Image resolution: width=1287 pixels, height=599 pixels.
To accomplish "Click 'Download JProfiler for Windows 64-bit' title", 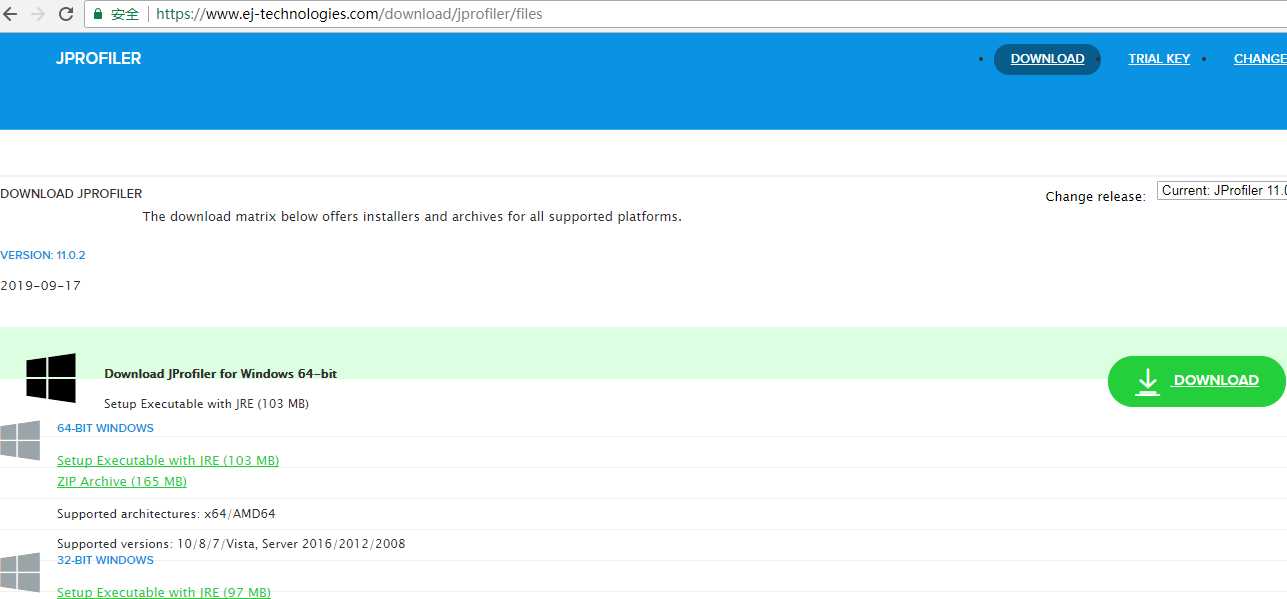I will pyautogui.click(x=220, y=374).
